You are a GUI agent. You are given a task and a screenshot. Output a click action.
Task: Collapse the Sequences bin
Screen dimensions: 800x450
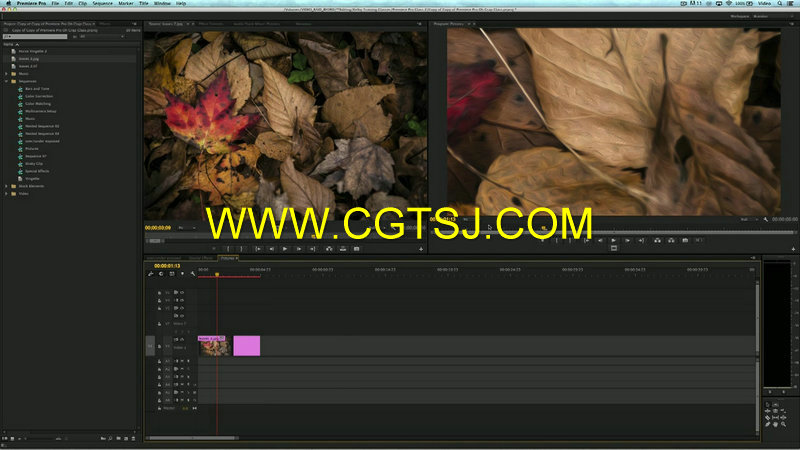(7, 81)
